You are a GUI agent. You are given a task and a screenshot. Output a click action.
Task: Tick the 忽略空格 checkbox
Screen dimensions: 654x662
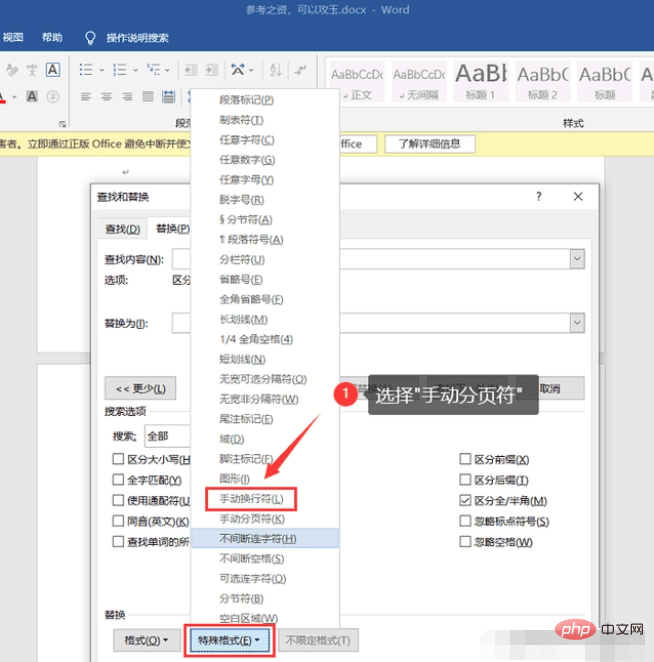pyautogui.click(x=465, y=542)
